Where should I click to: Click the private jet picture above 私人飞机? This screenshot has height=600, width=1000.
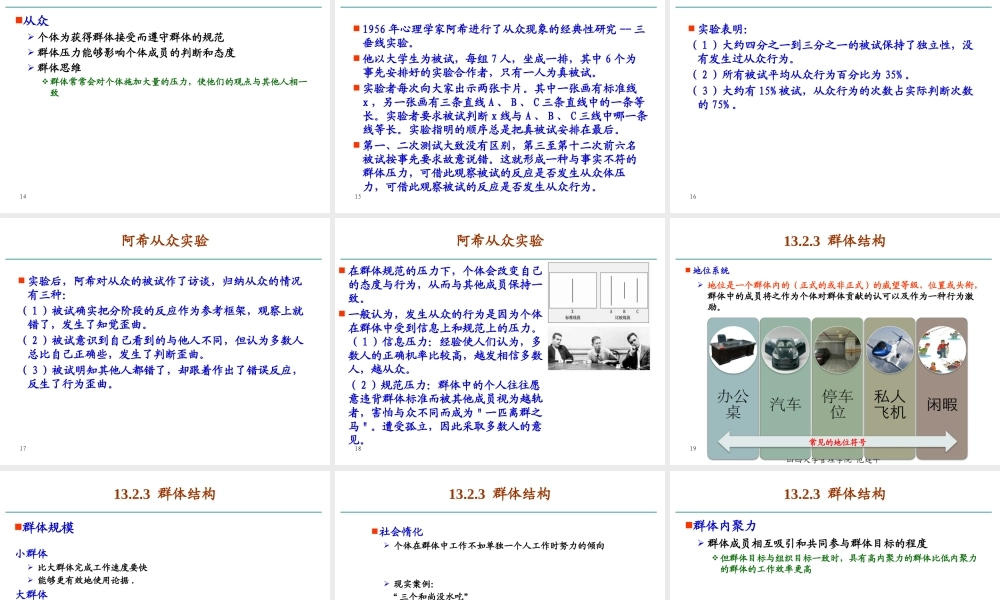coord(890,349)
